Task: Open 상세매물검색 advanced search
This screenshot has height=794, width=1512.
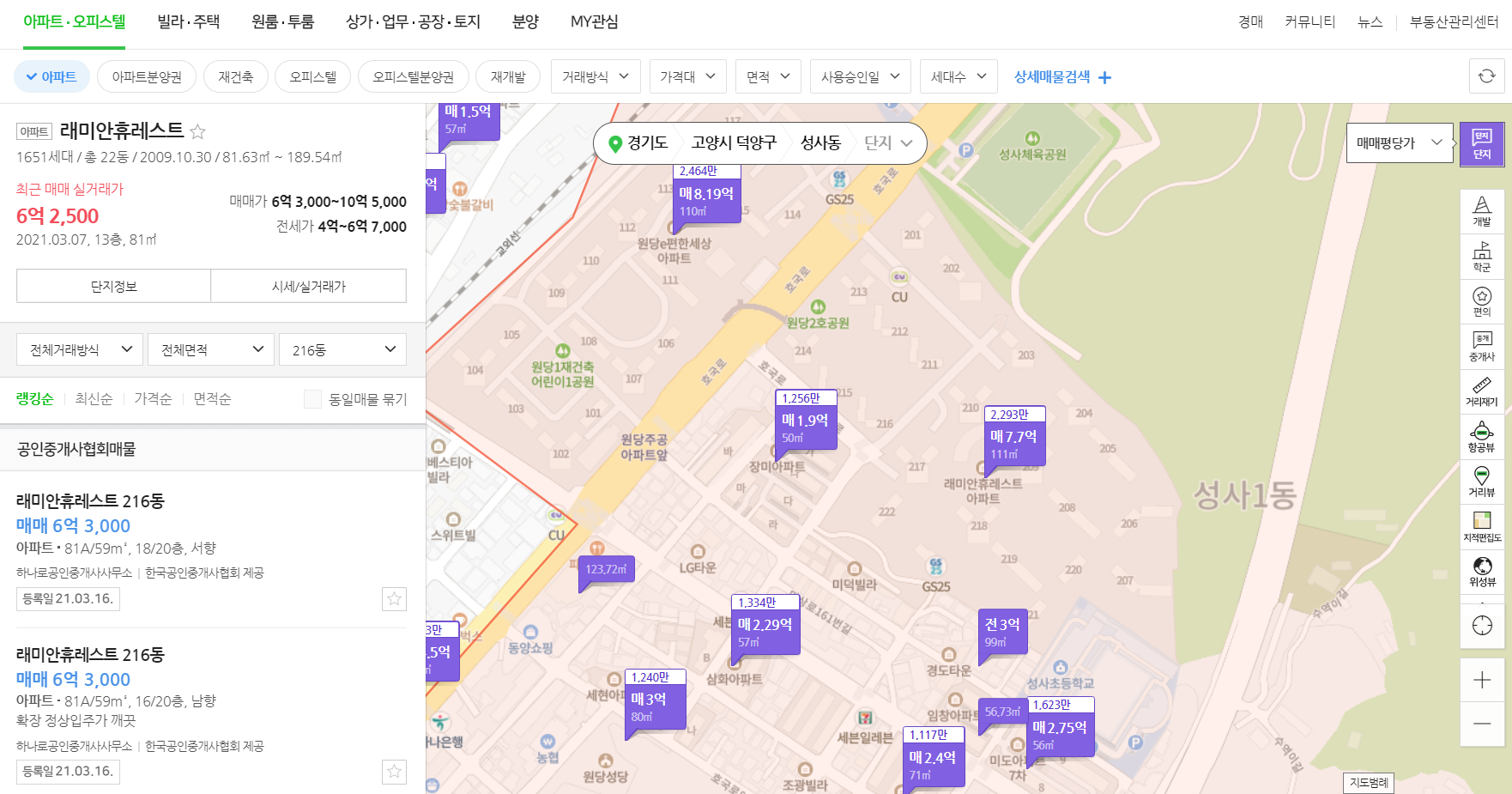Action: pyautogui.click(x=1062, y=76)
